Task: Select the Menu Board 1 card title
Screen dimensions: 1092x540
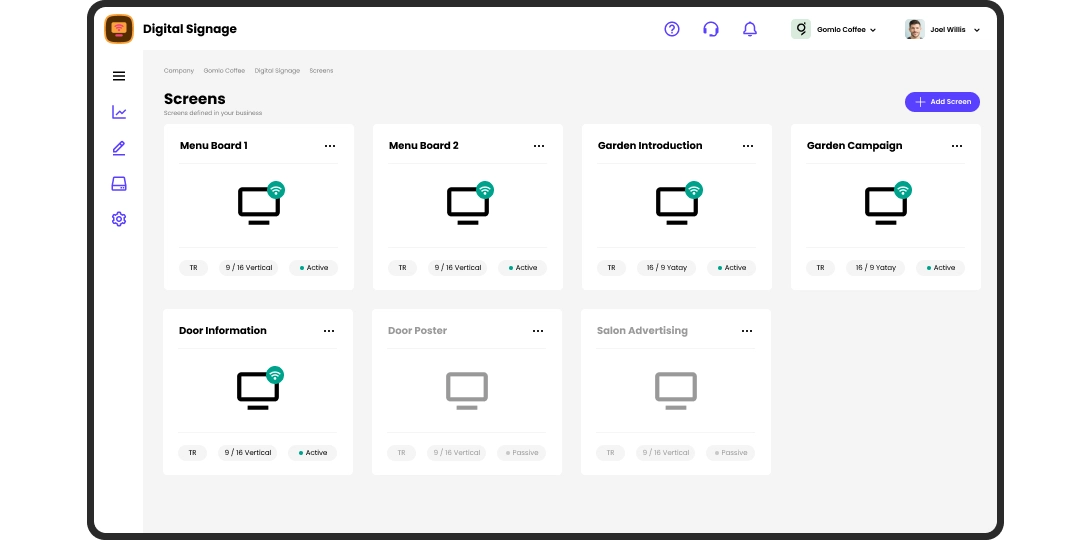Action: coord(214,146)
